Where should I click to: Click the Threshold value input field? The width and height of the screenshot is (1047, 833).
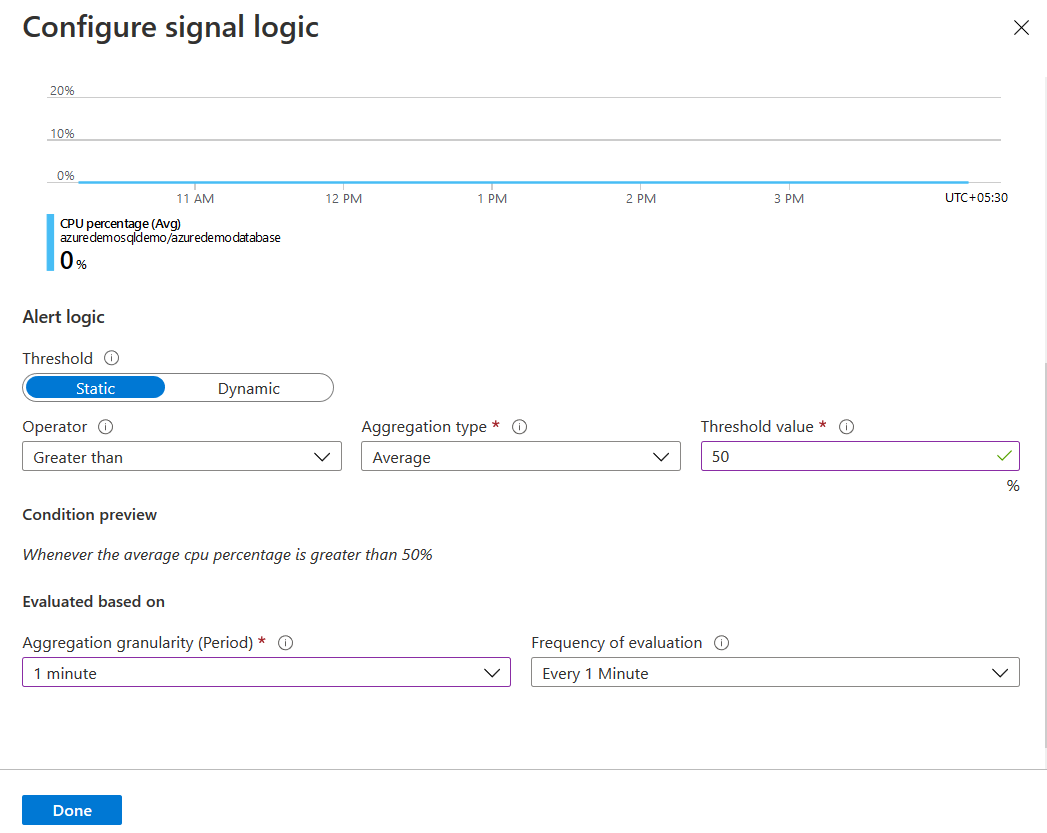click(x=850, y=457)
